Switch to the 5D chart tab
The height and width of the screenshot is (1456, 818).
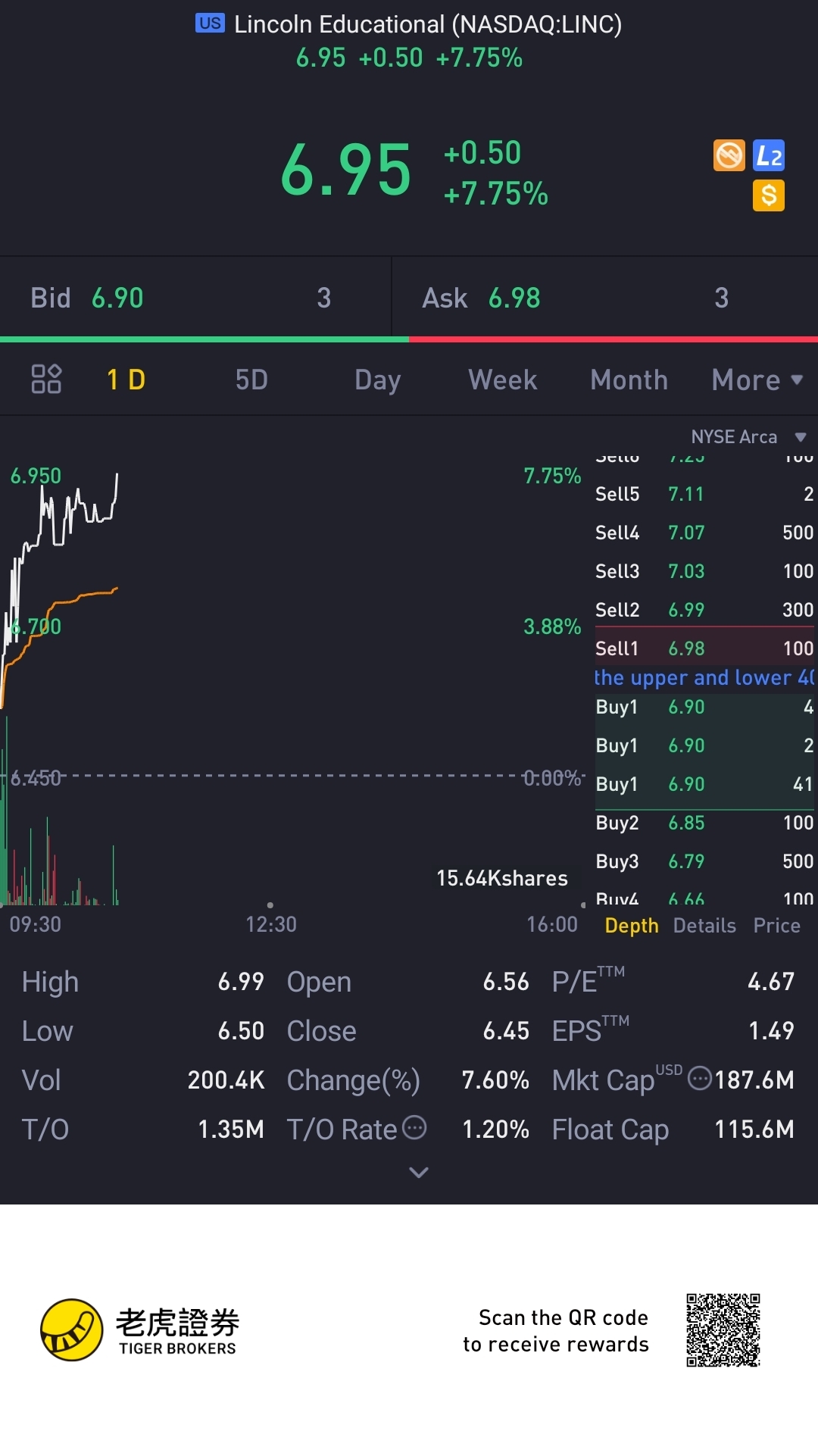point(251,380)
